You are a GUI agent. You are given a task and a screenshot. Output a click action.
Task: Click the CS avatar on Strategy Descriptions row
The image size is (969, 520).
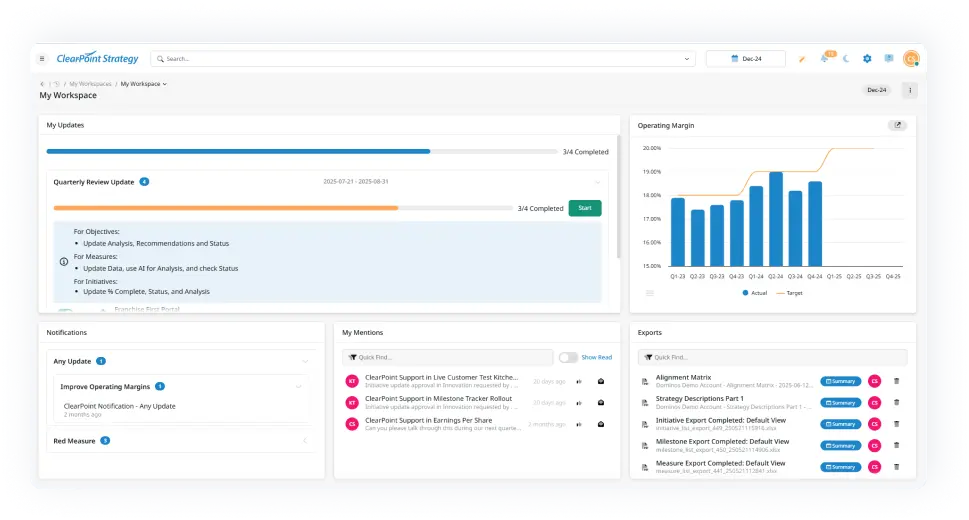coord(874,403)
